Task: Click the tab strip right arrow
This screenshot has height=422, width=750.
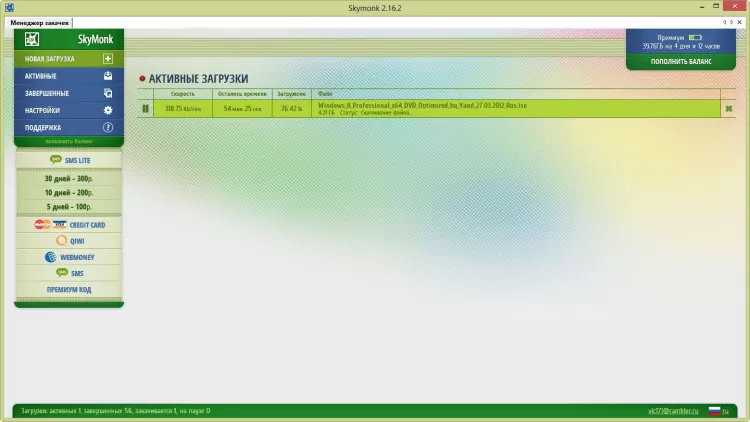Action: click(731, 22)
